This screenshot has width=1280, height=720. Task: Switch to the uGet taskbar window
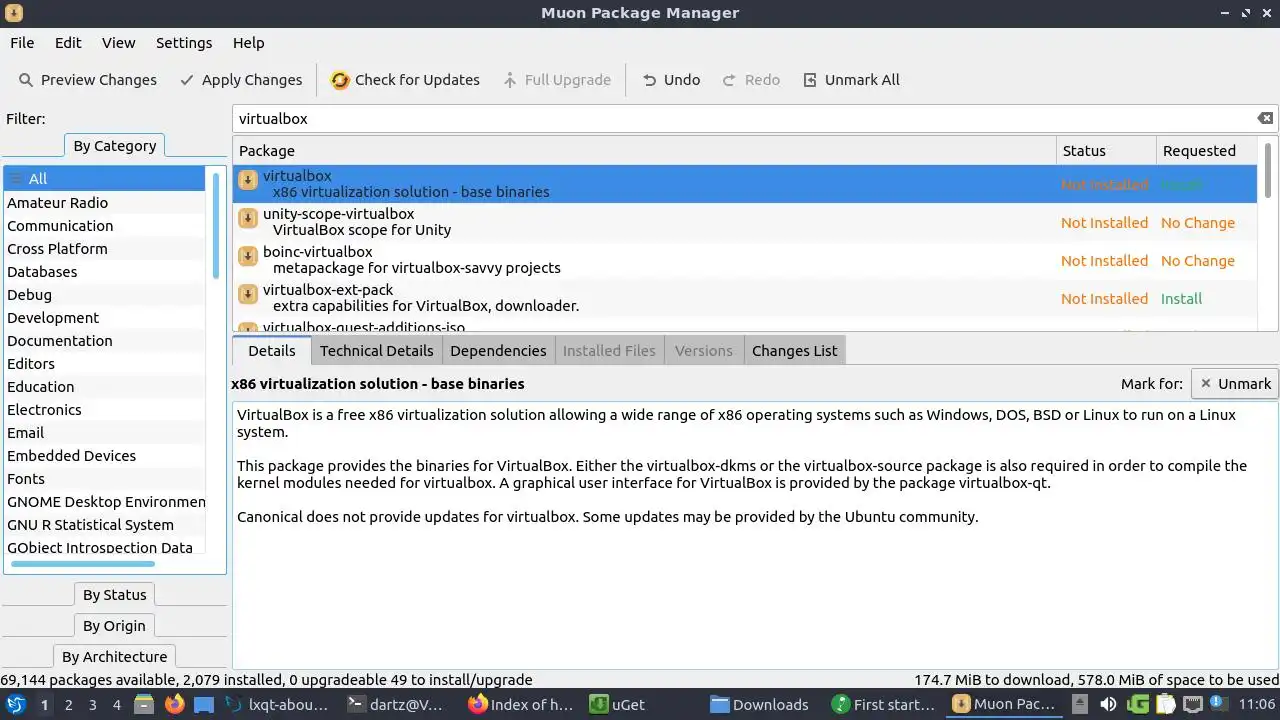(x=617, y=704)
